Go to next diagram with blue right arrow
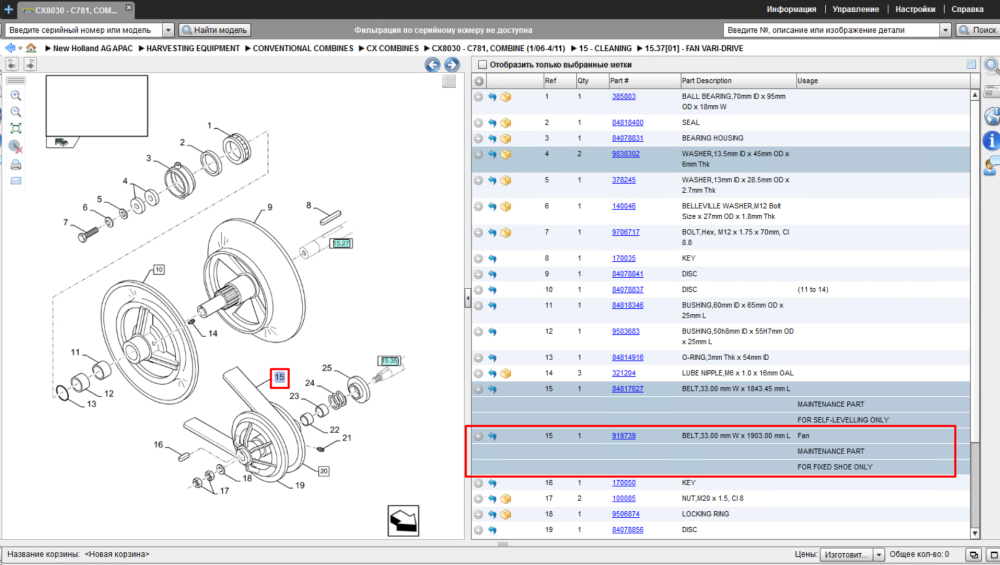The height and width of the screenshot is (565, 1000). [x=452, y=64]
